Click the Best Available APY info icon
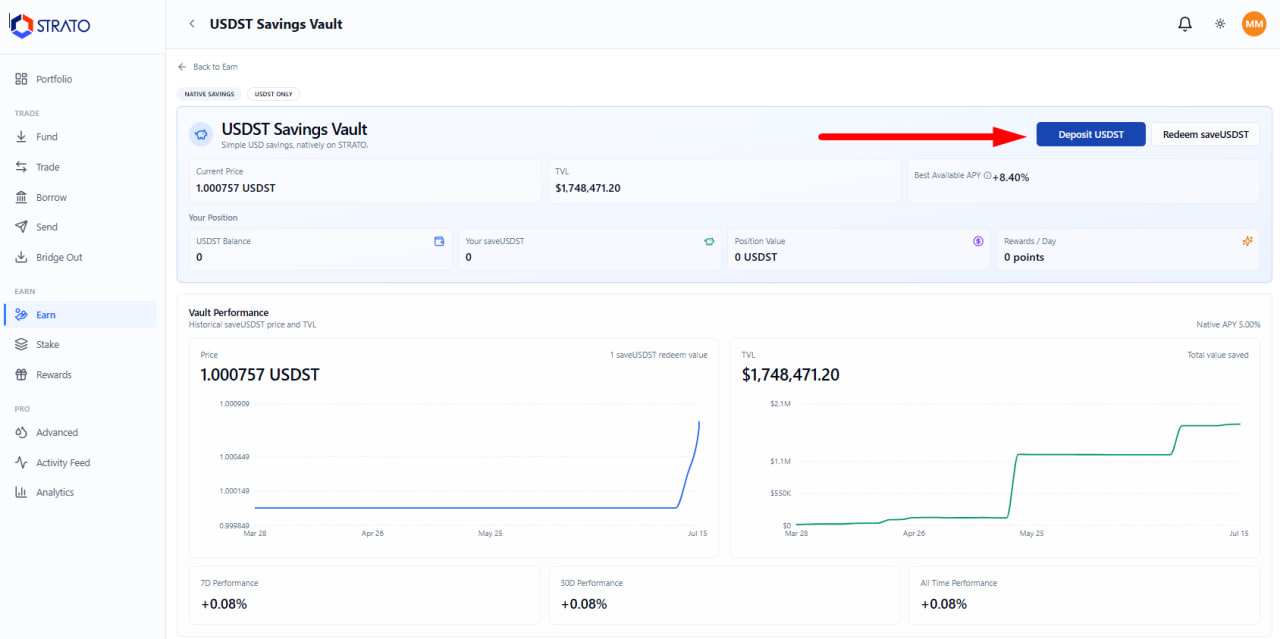This screenshot has height=639, width=1280. point(988,176)
